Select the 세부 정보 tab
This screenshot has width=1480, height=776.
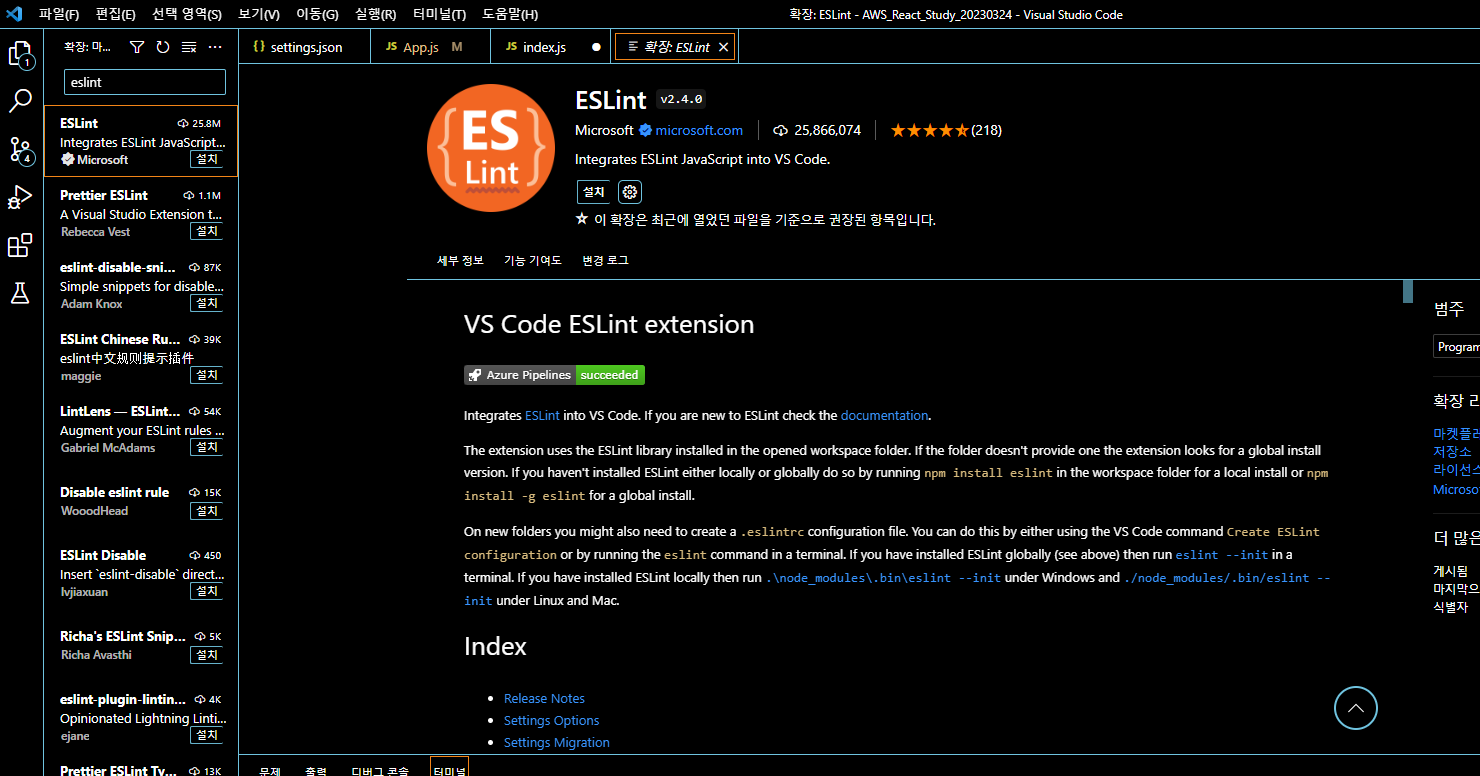point(460,260)
